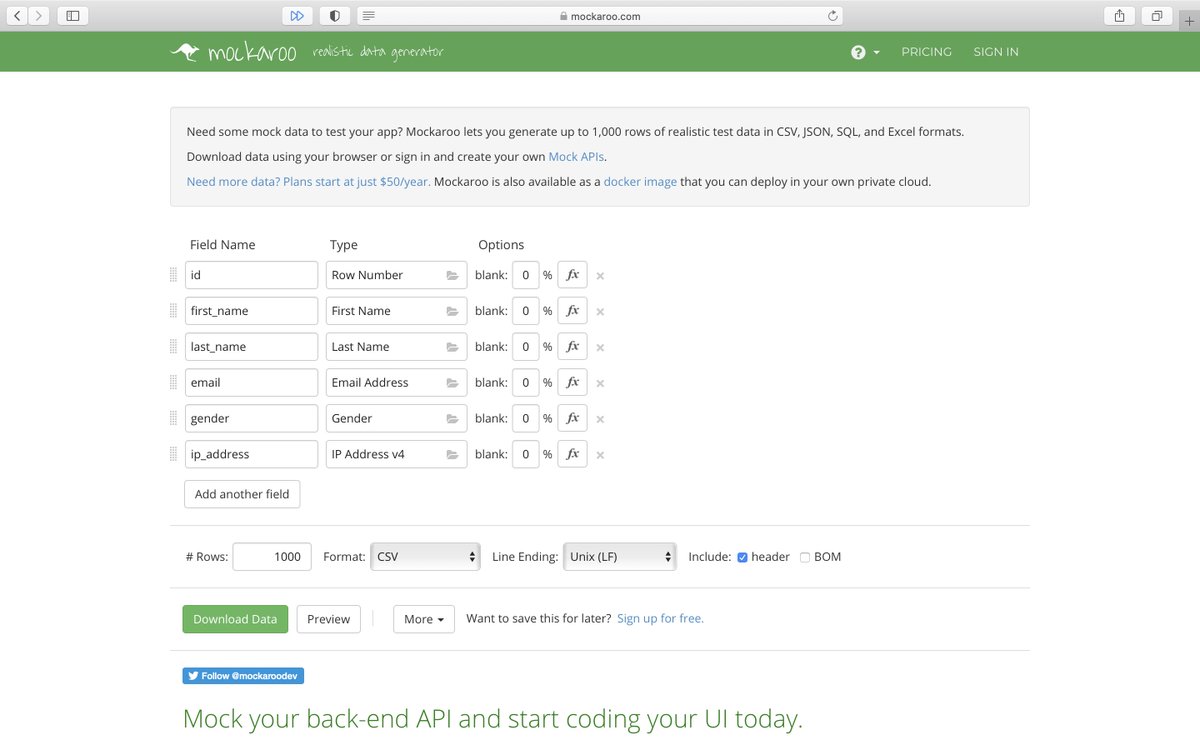Click the double-arrow extension icon in toolbar
The height and width of the screenshot is (750, 1200).
pyautogui.click(x=297, y=16)
